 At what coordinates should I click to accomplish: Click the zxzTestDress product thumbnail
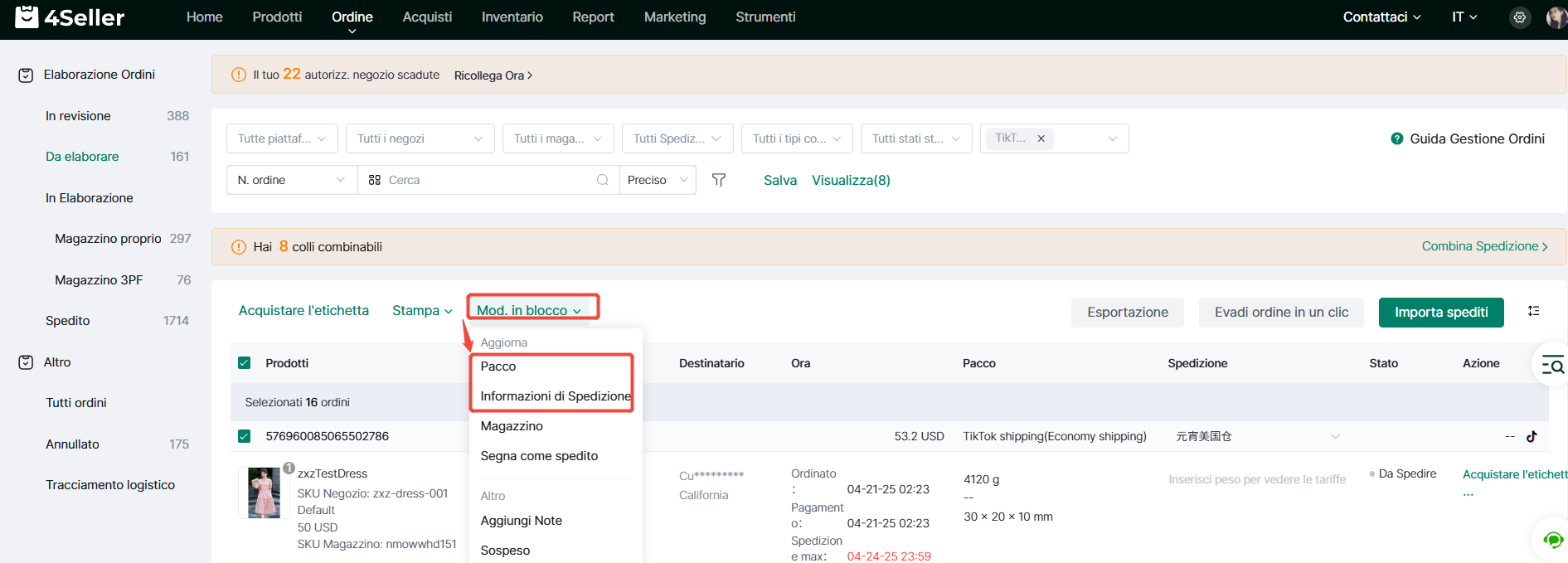pos(265,493)
